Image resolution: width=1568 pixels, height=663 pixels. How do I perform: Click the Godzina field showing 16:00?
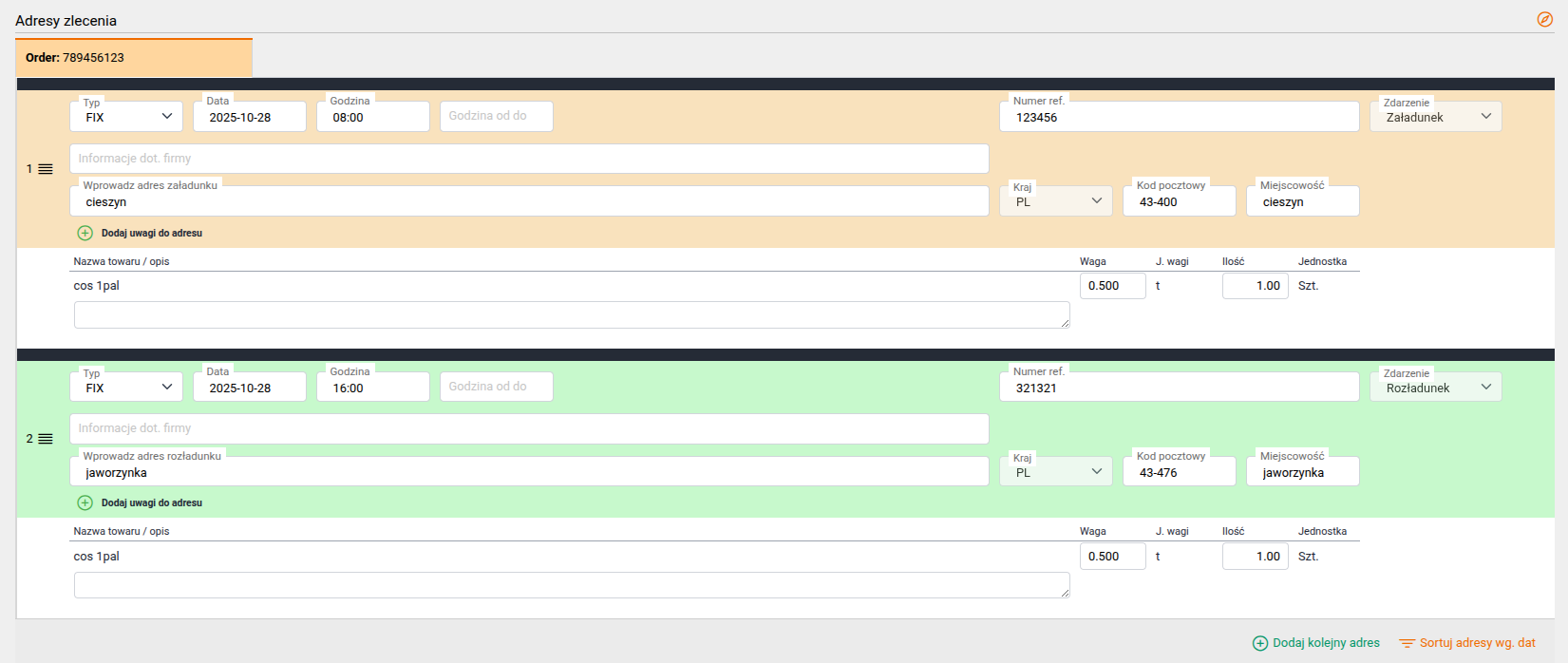372,388
